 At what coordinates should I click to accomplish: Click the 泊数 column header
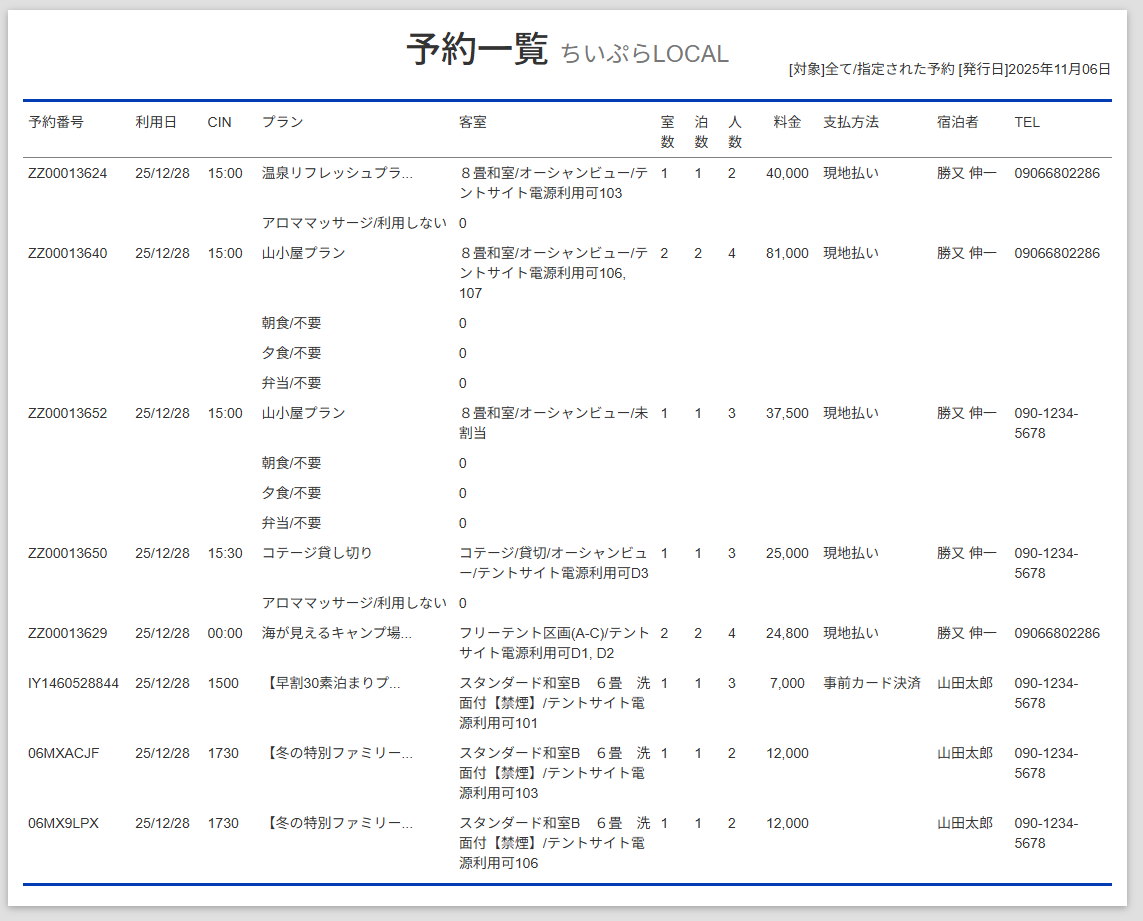click(x=701, y=132)
